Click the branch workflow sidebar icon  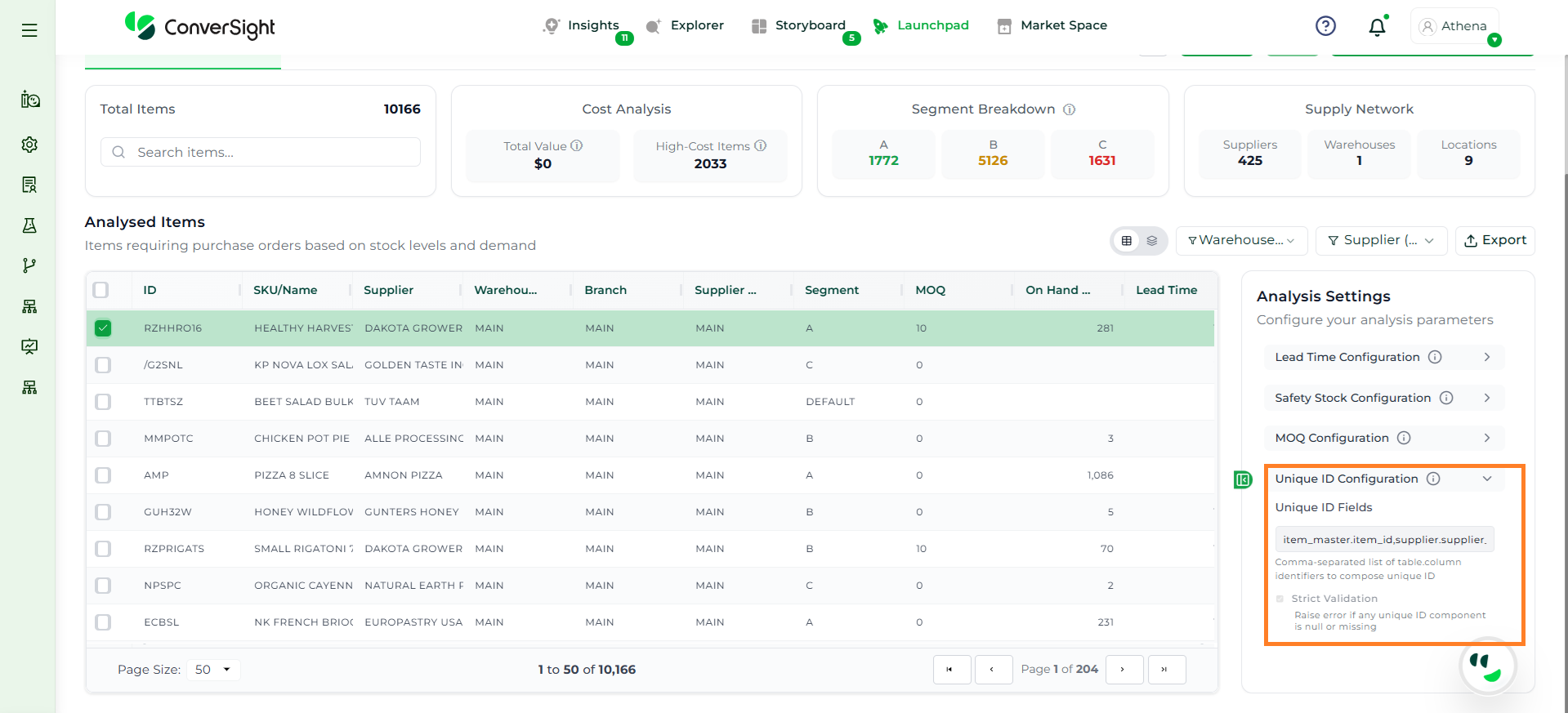(x=29, y=265)
